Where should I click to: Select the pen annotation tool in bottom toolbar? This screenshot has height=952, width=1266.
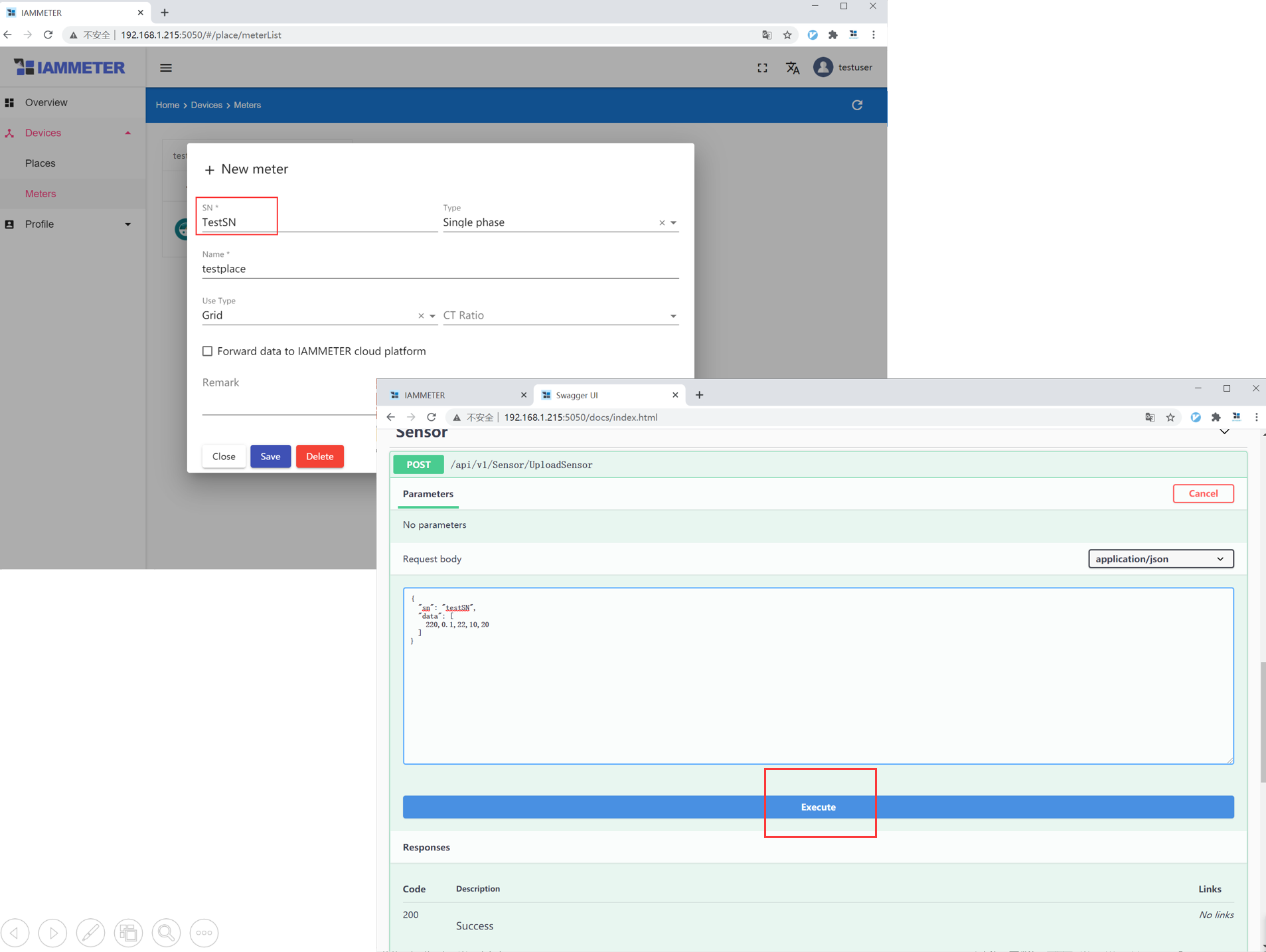point(90,933)
